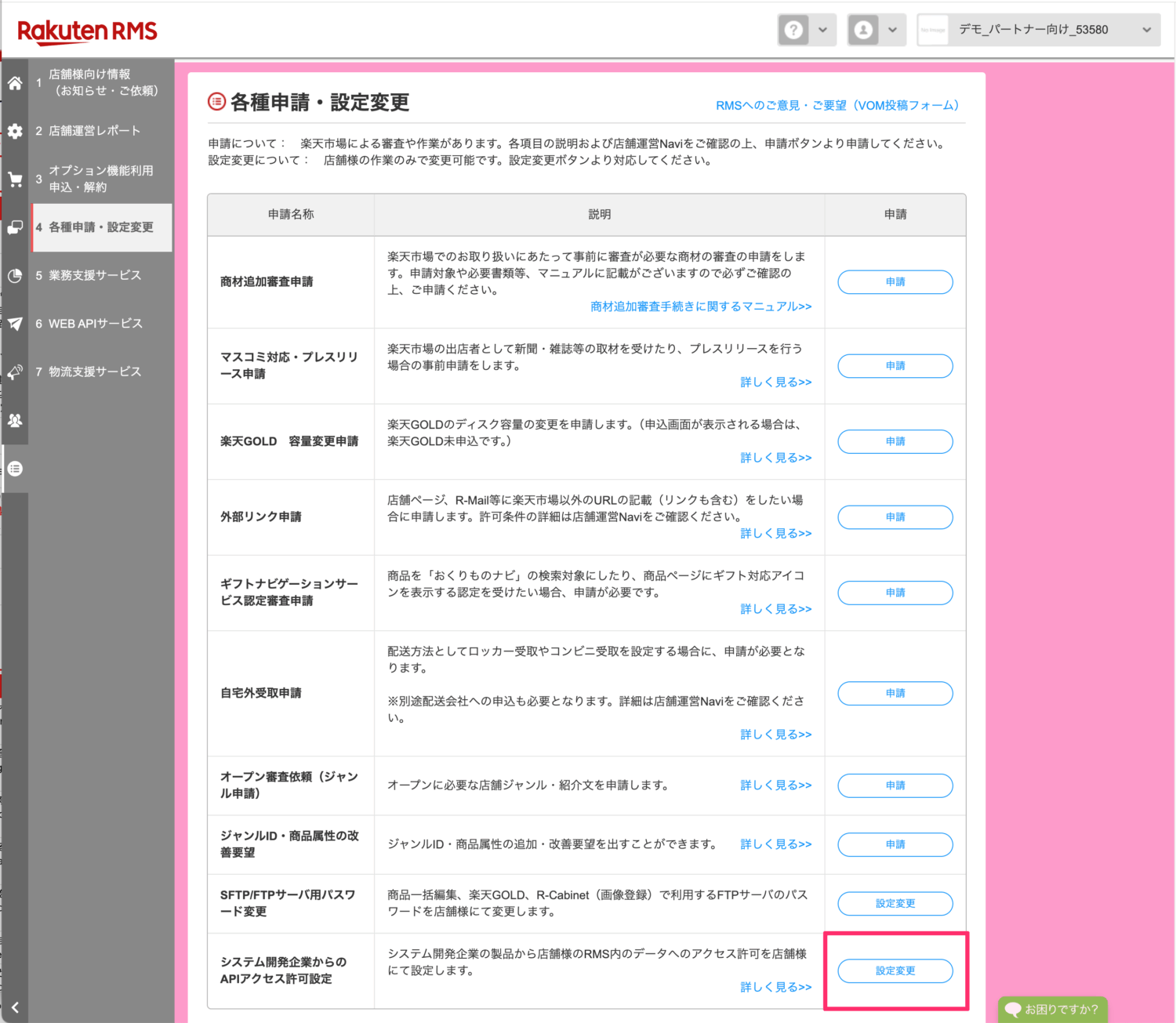
Task: Collapse sidebar with bottom-left chevron
Action: [15, 1007]
